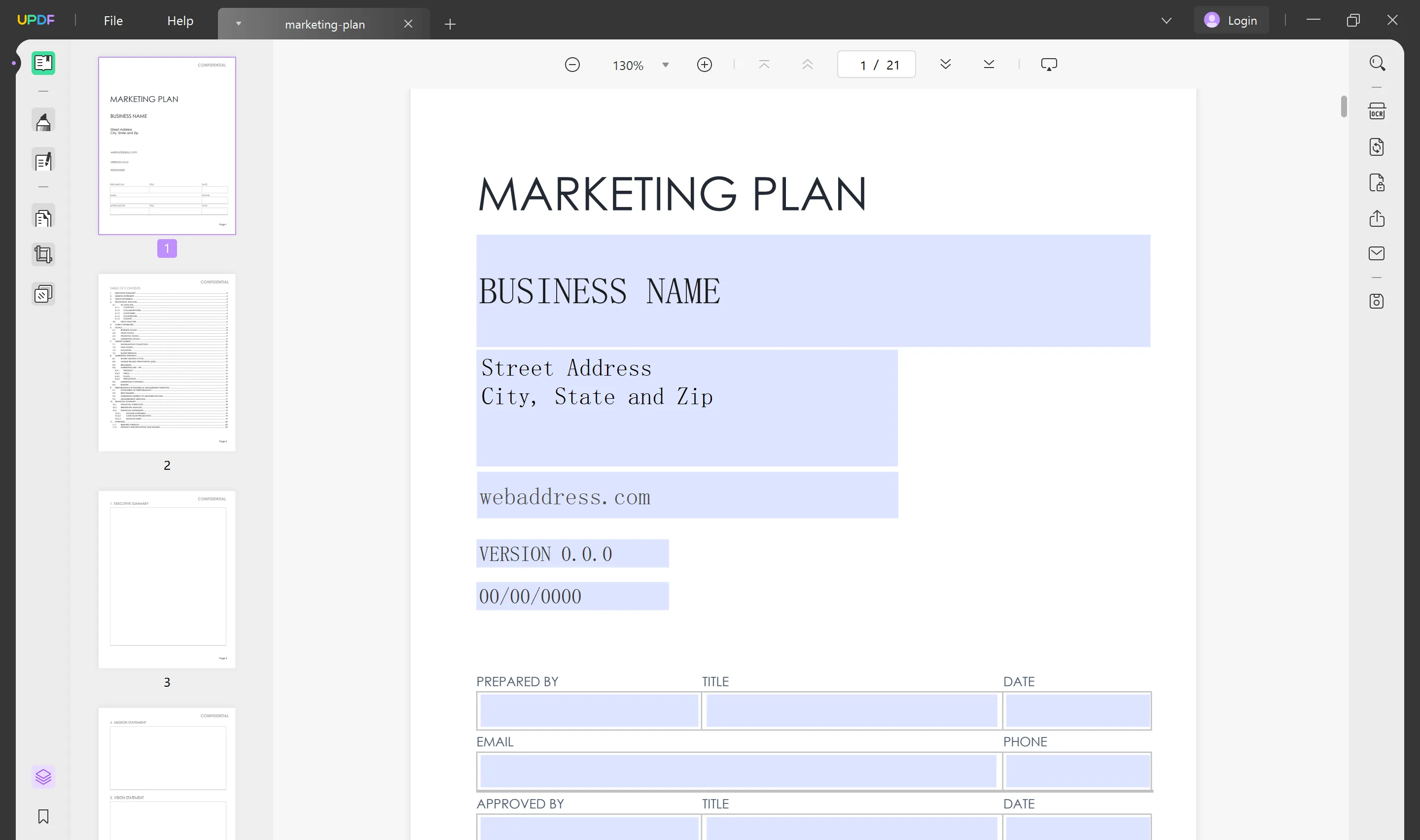Open the Reader mode icon

[x=43, y=63]
